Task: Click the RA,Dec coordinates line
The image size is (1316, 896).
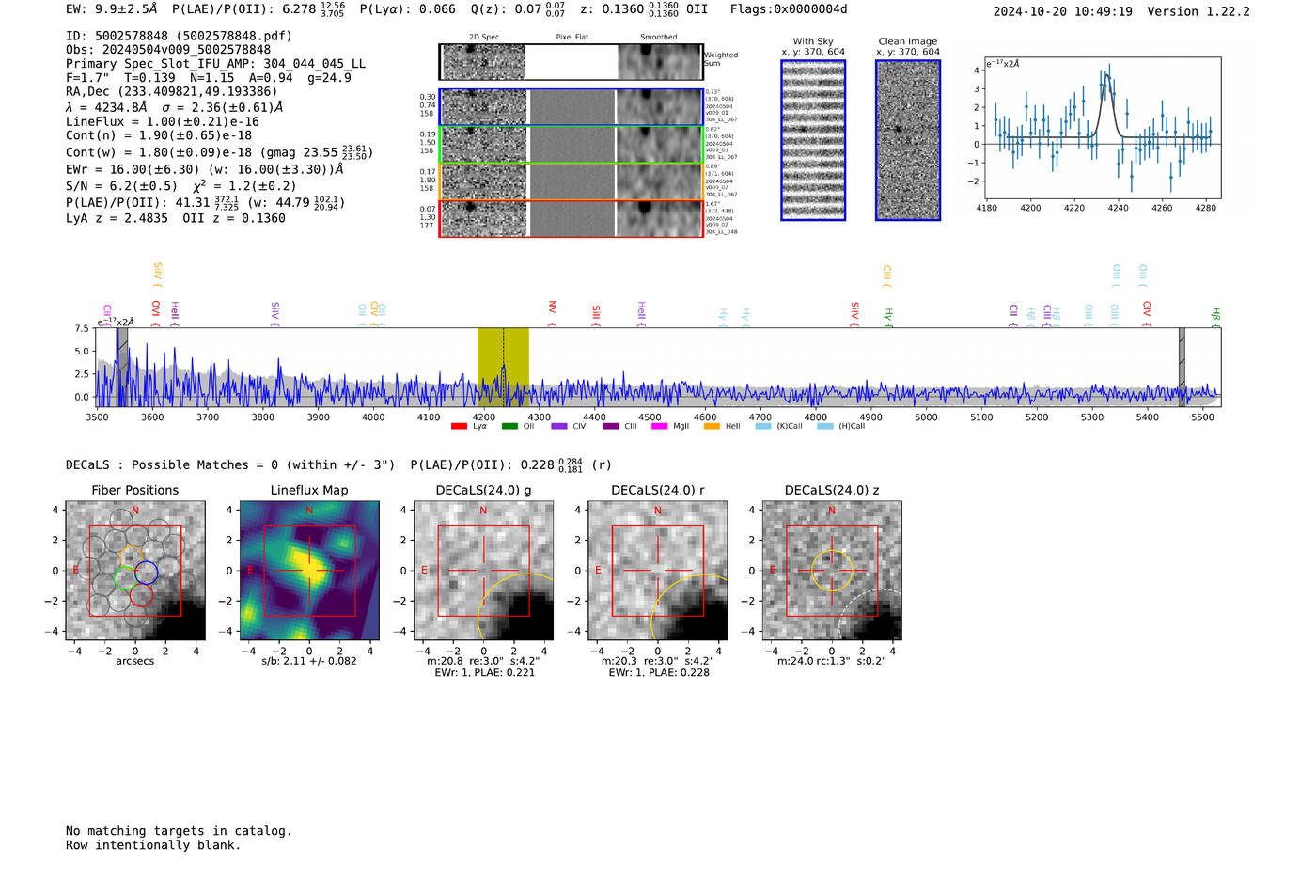Action: point(172,92)
